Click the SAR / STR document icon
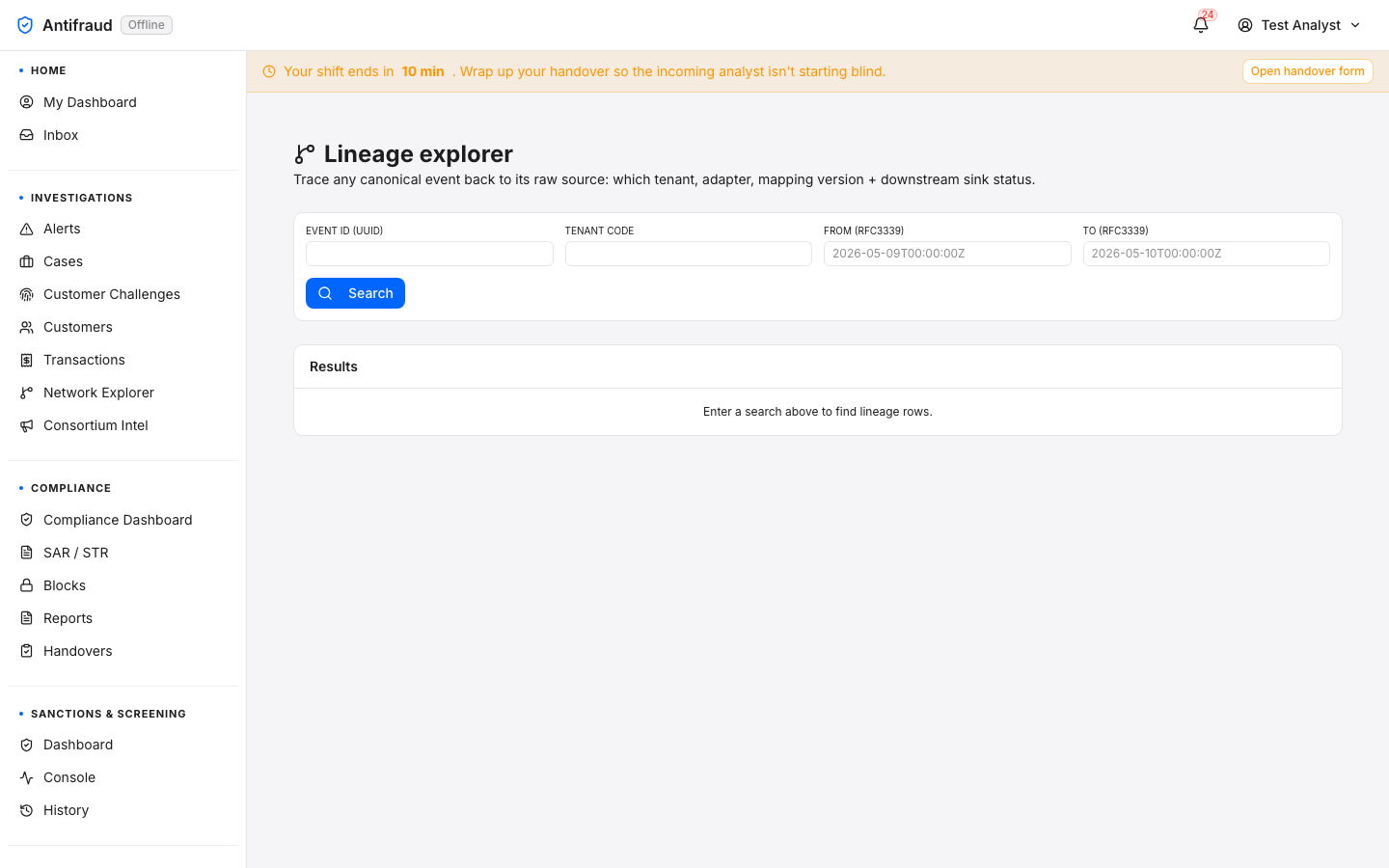The image size is (1389, 868). coord(27,553)
